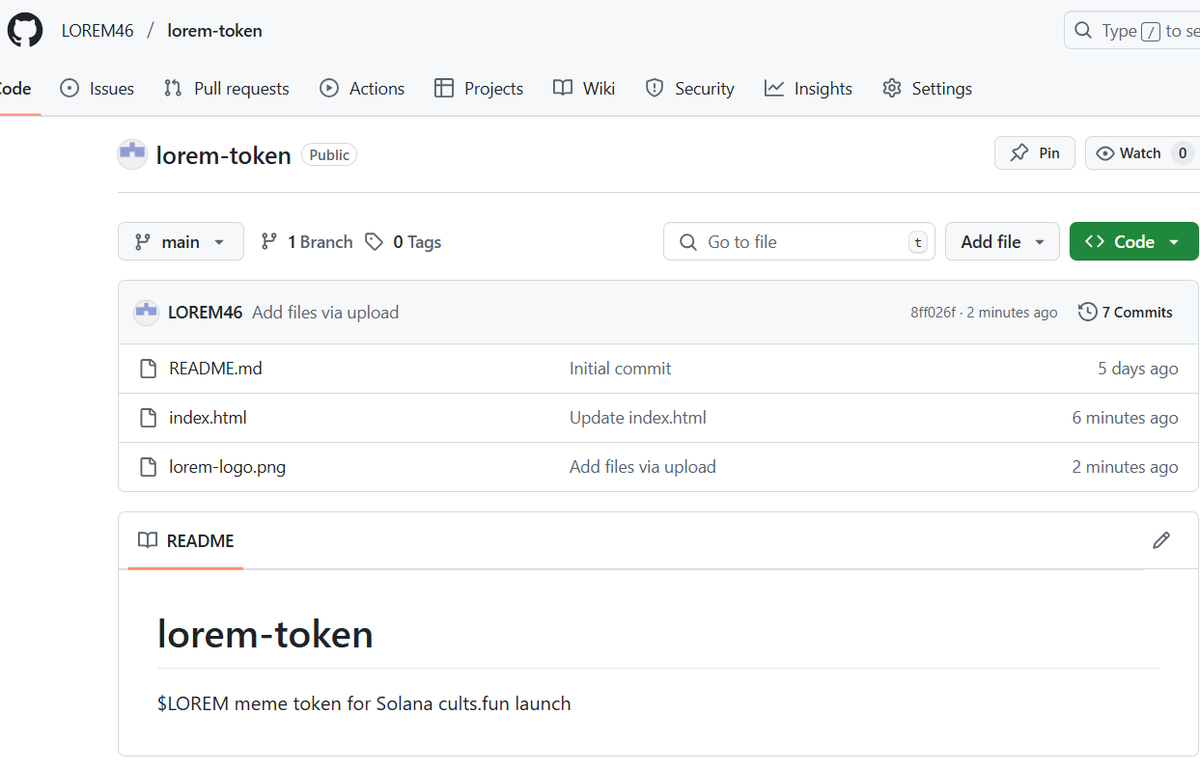This screenshot has height=769, width=1200.
Task: Click the lorem-token repository title
Action: click(223, 155)
